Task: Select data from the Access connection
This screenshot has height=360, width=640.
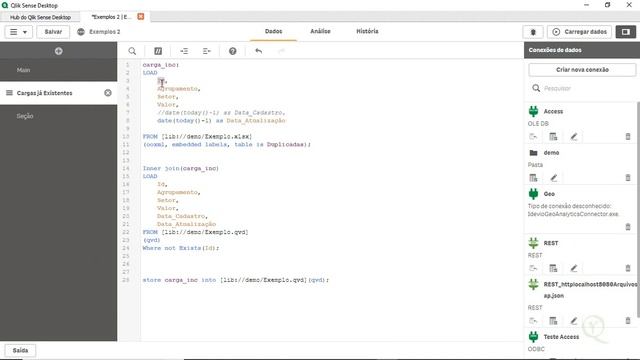Action: pos(553,137)
